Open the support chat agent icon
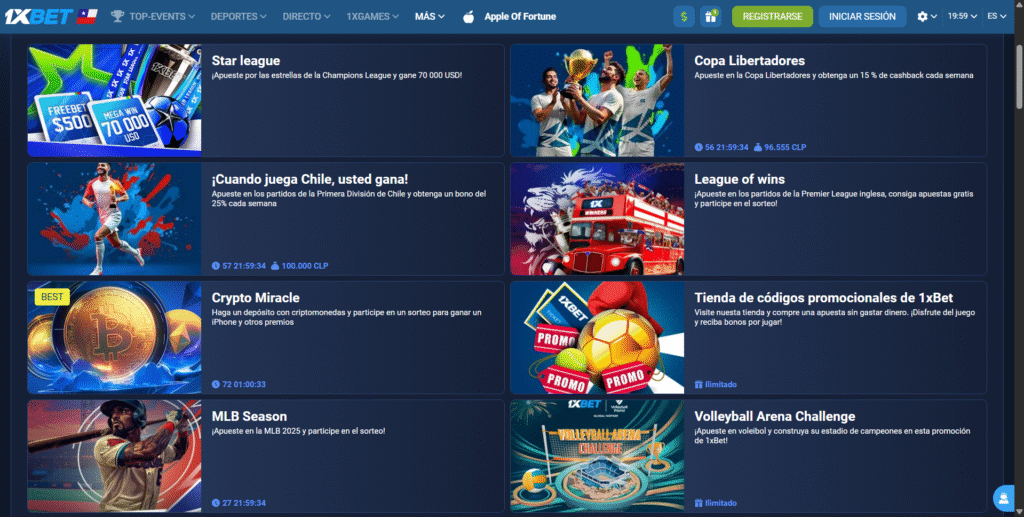This screenshot has height=517, width=1024. click(x=1004, y=498)
